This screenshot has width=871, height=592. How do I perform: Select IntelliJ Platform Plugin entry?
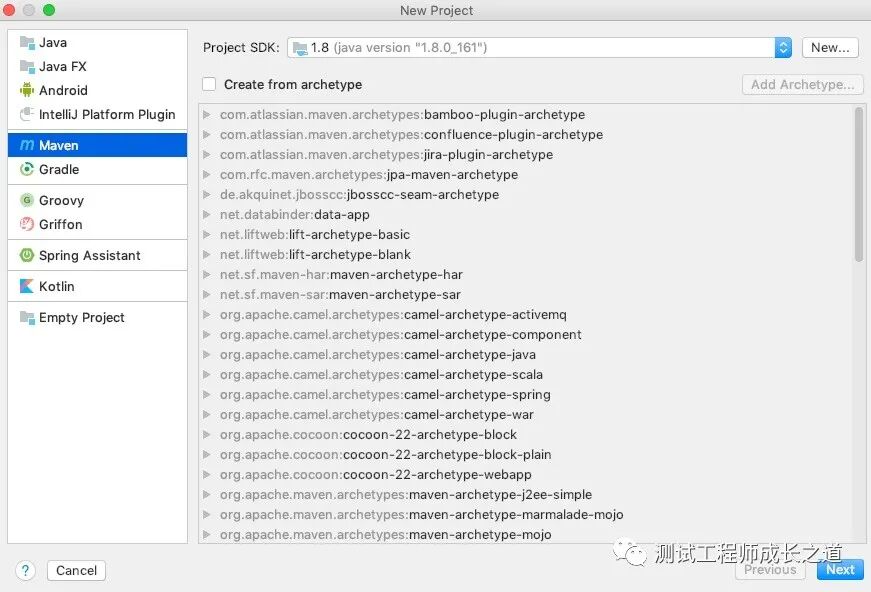[x=97, y=114]
